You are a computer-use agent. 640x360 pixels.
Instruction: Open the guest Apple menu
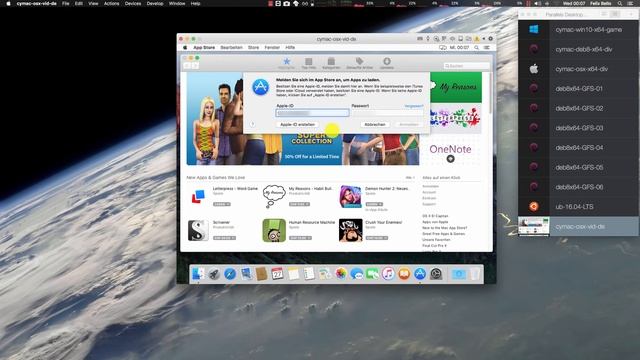185,48
